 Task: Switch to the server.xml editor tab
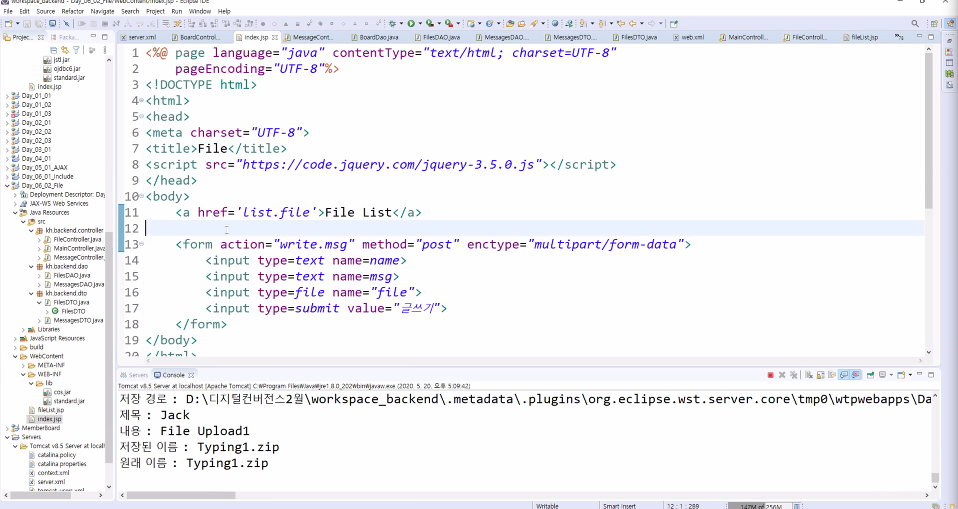click(138, 37)
